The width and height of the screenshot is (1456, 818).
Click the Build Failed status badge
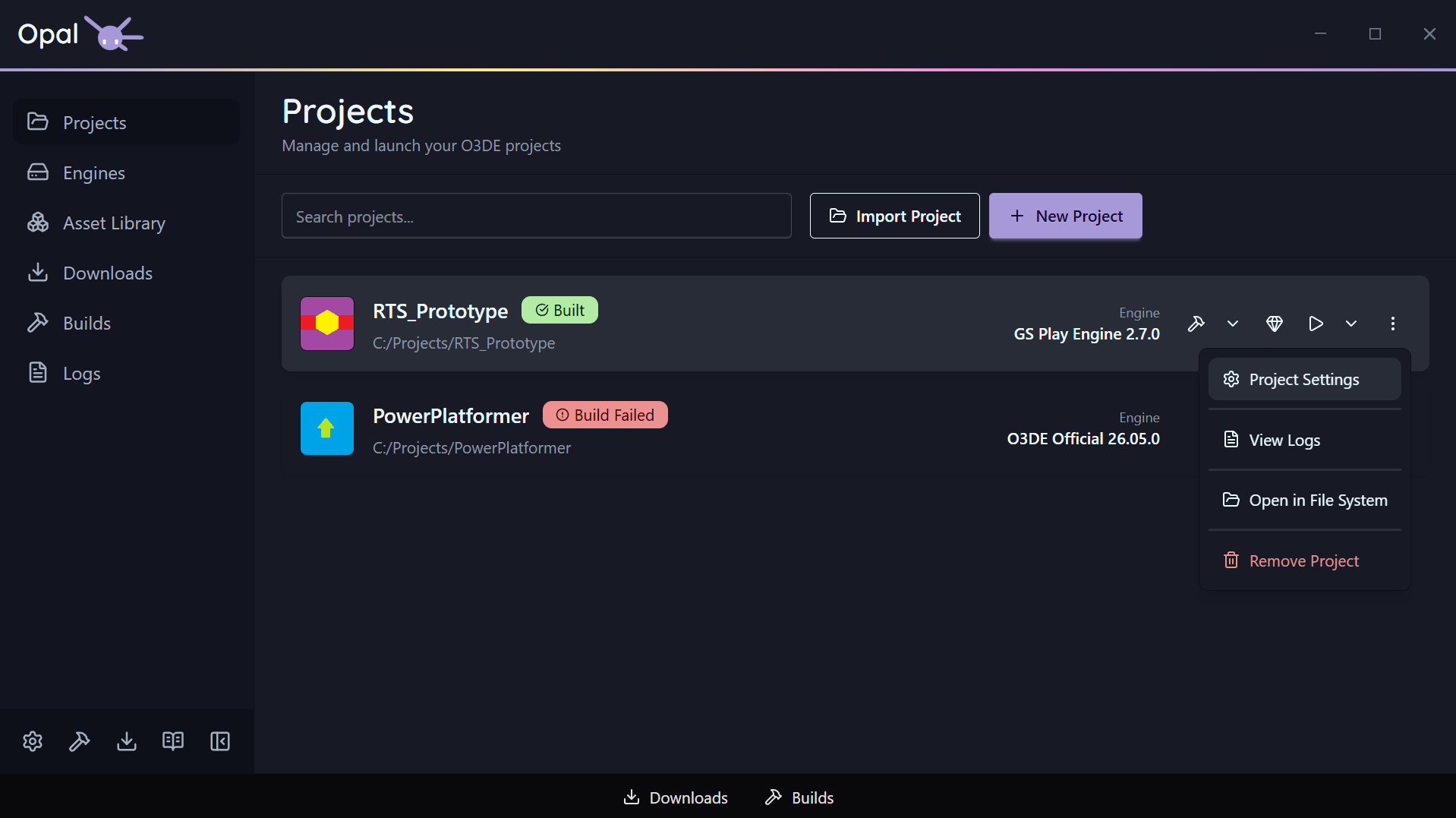[605, 415]
